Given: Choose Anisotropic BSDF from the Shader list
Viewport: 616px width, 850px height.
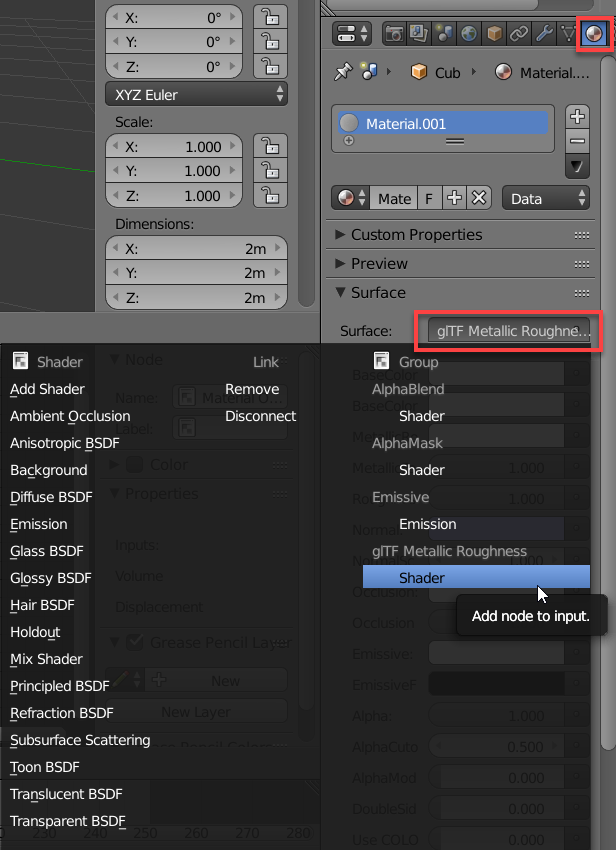Looking at the screenshot, I should [65, 443].
